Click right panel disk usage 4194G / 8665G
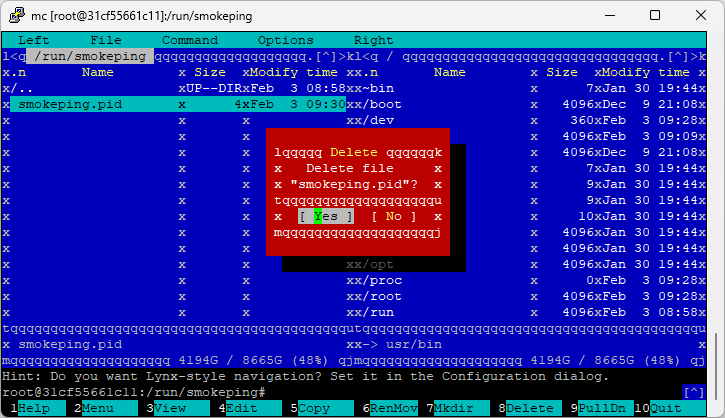Viewport: 725px width, 418px height. pyautogui.click(x=605, y=361)
